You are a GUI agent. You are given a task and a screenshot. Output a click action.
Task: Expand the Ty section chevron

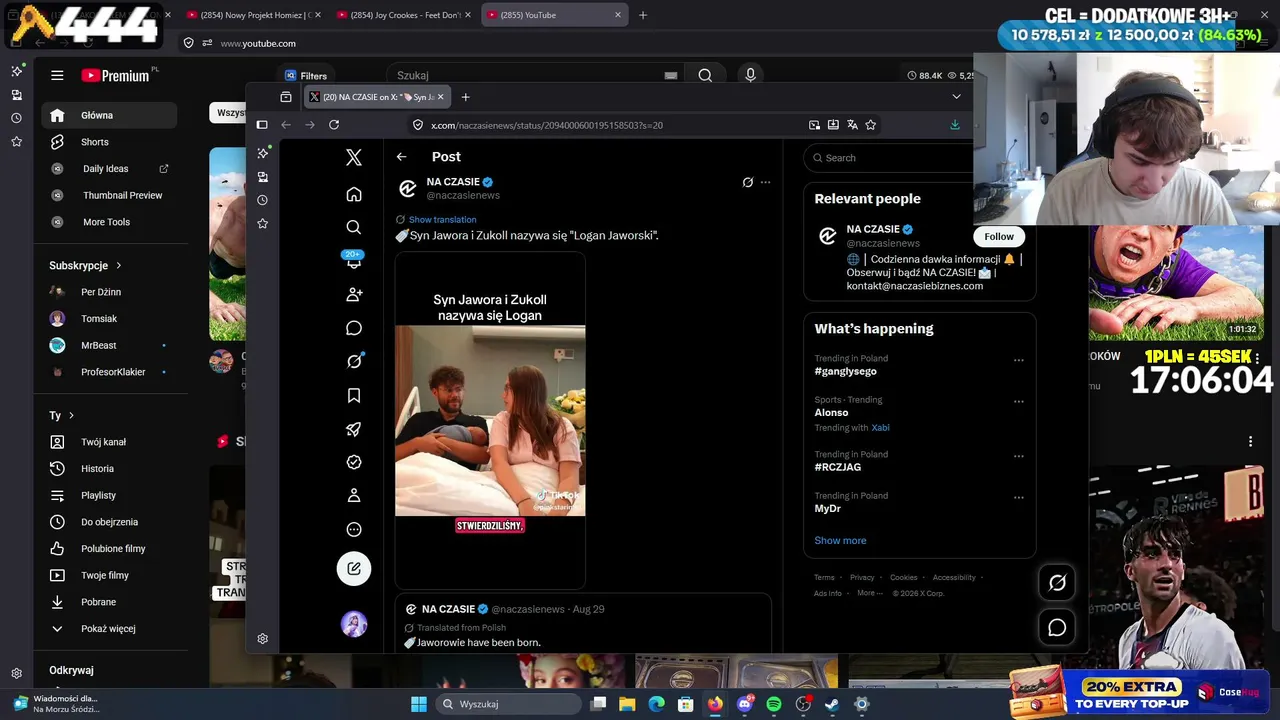coord(71,416)
